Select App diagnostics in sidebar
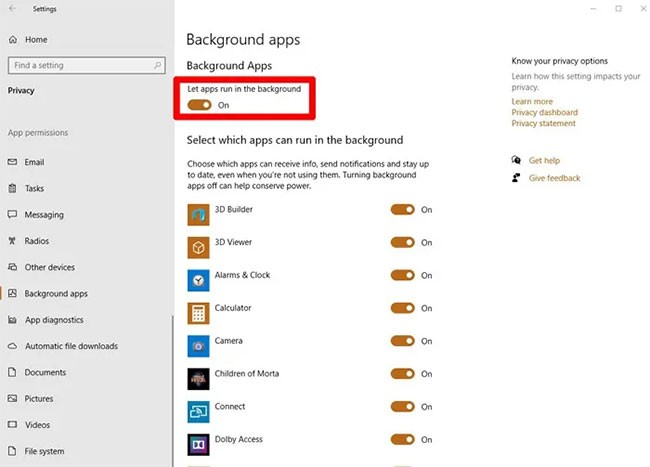 tap(54, 320)
